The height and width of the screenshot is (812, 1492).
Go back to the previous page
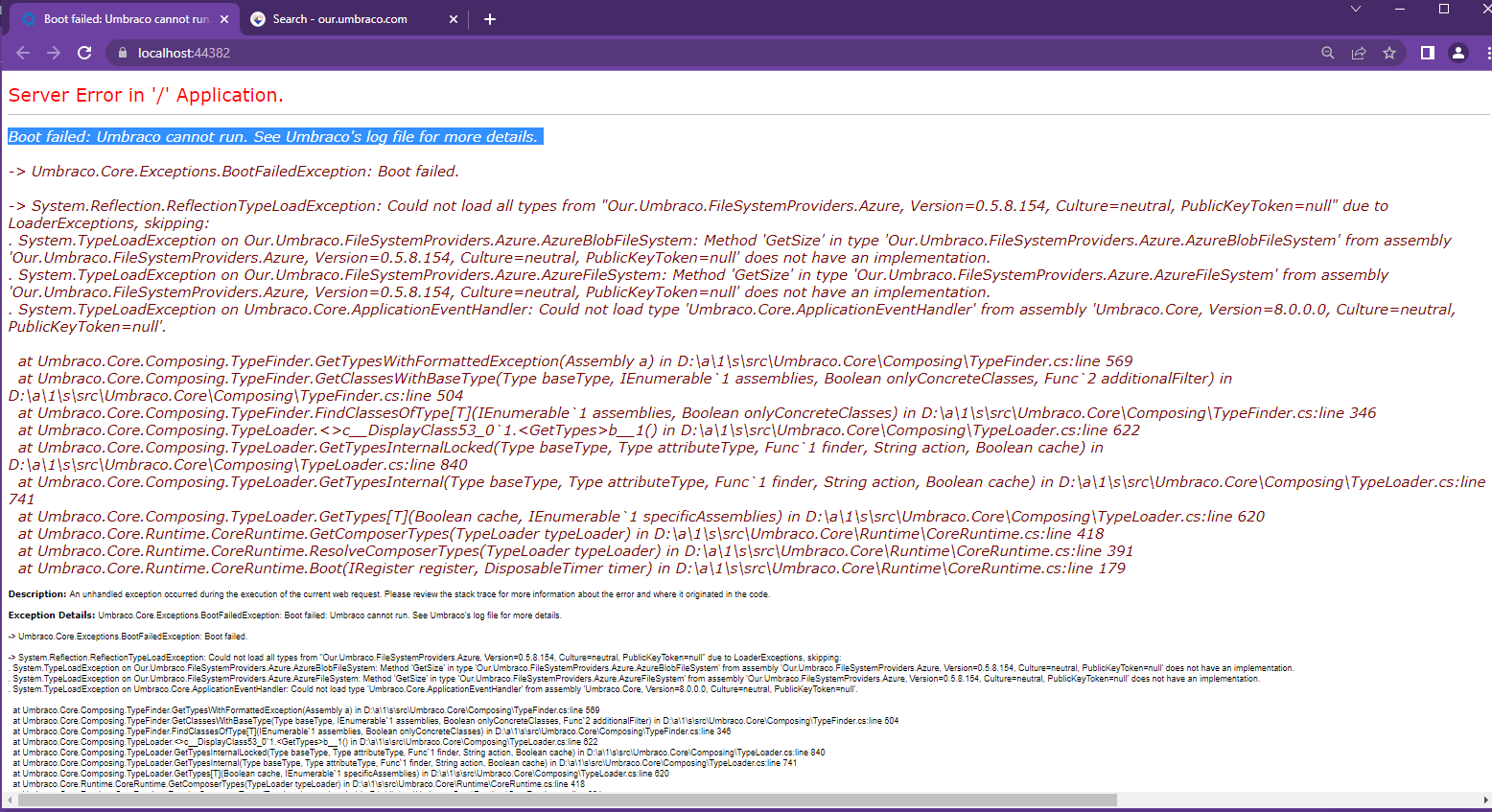tap(23, 53)
